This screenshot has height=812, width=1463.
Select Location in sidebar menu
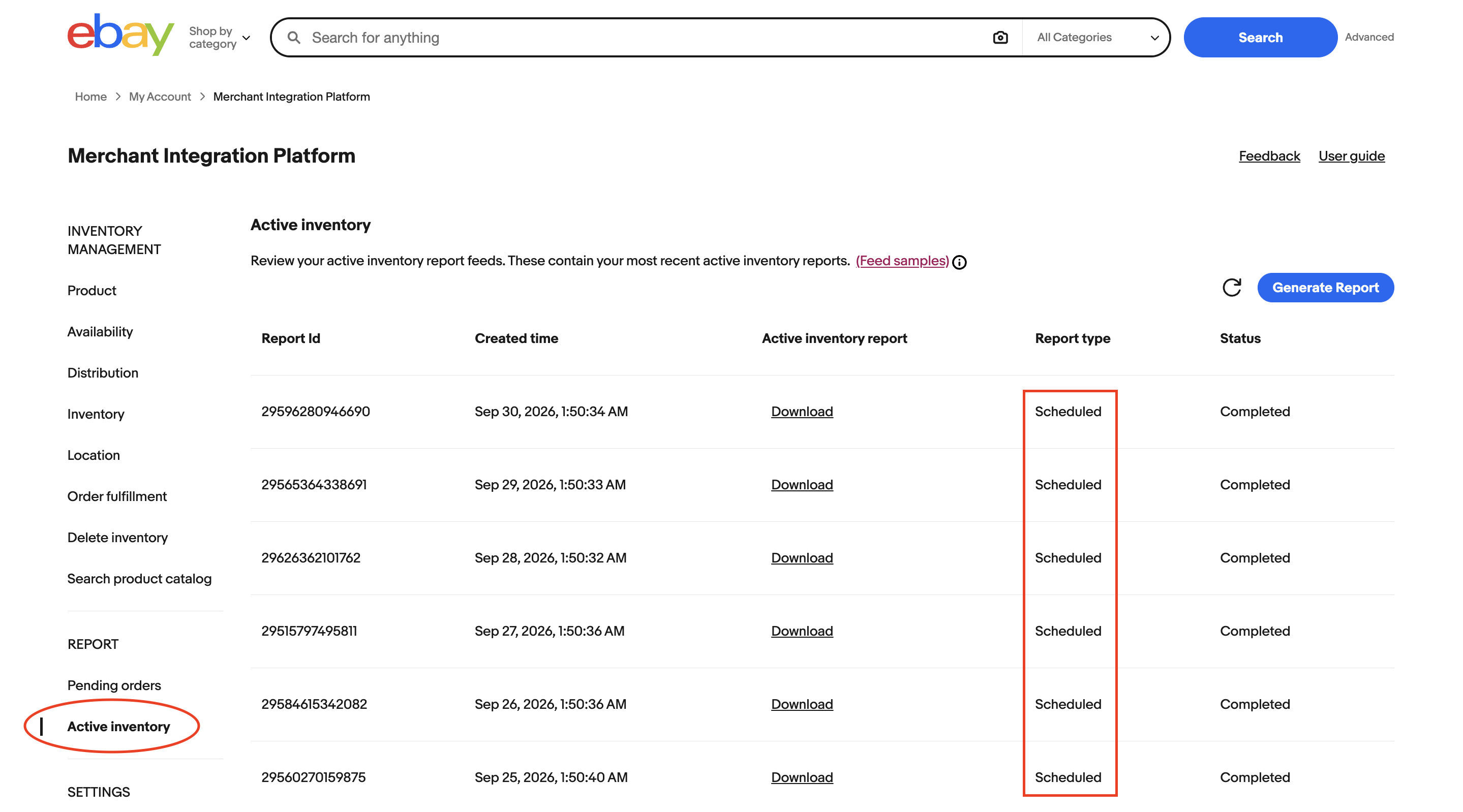[94, 455]
